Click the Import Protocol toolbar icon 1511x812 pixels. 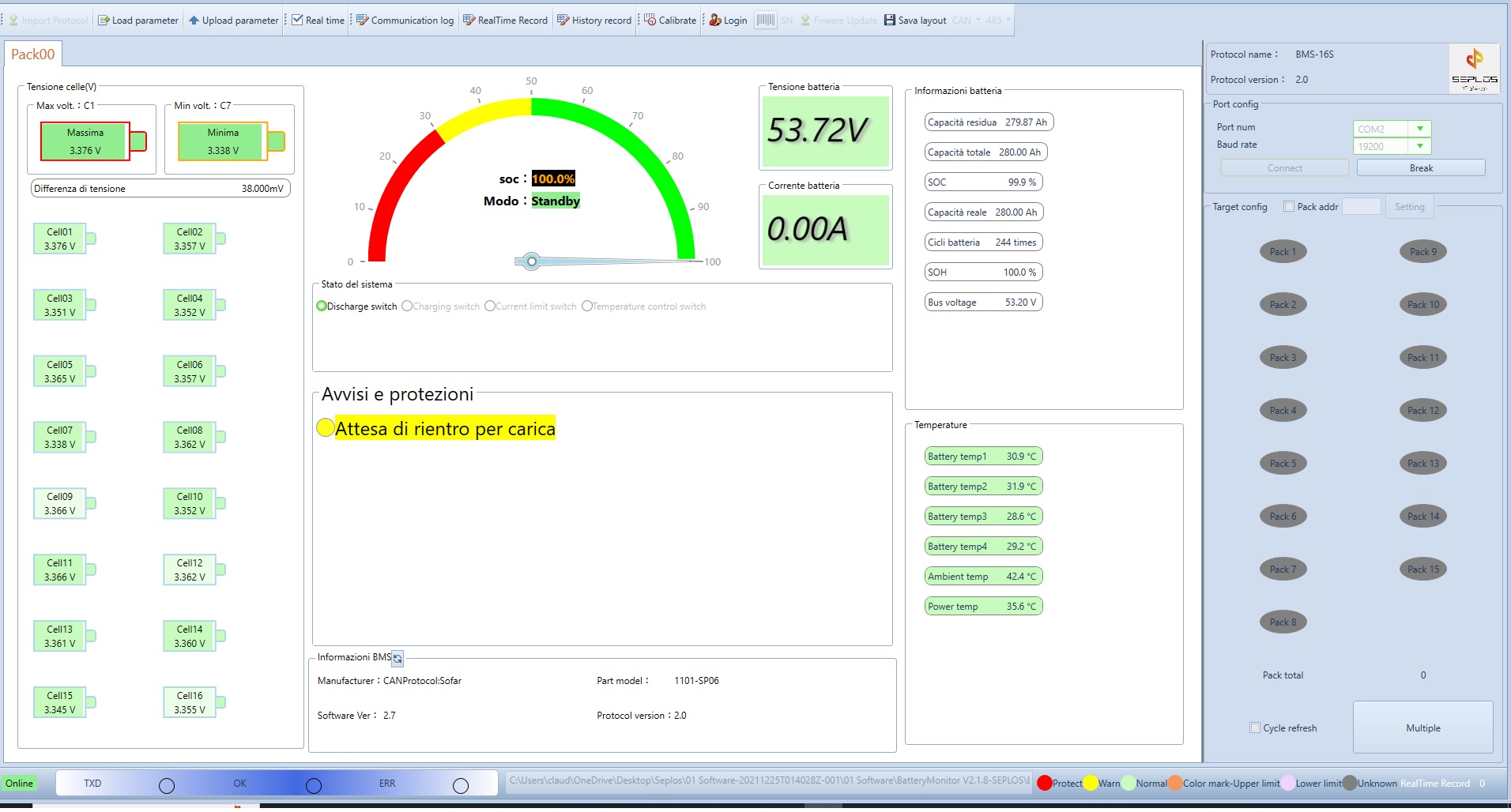coord(14,21)
